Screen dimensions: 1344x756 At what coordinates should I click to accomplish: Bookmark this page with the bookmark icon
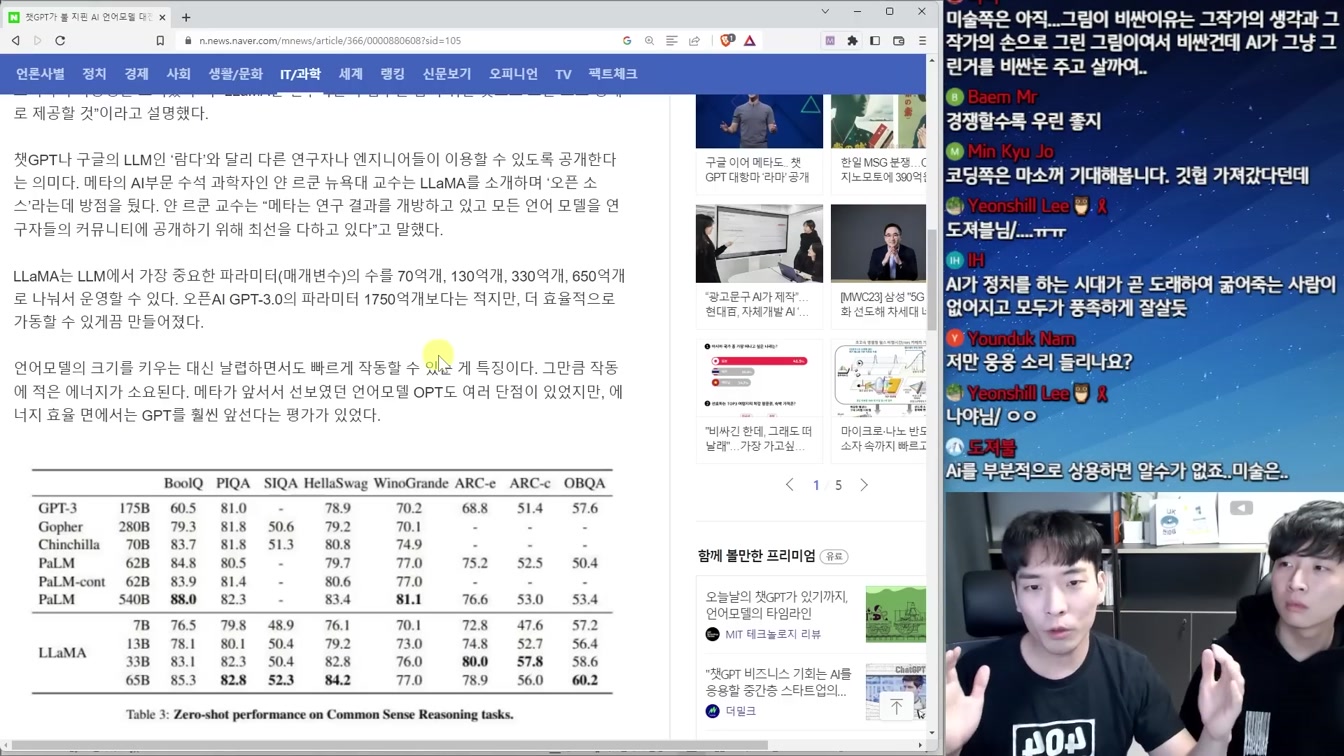point(160,41)
